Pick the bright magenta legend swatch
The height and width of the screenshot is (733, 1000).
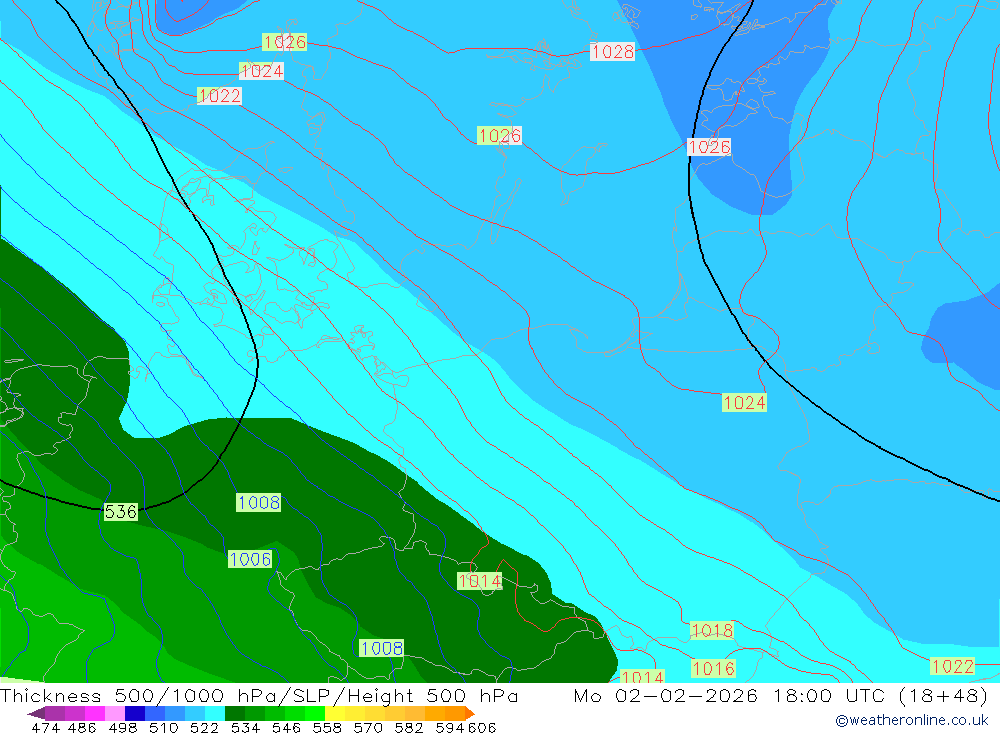click(94, 713)
